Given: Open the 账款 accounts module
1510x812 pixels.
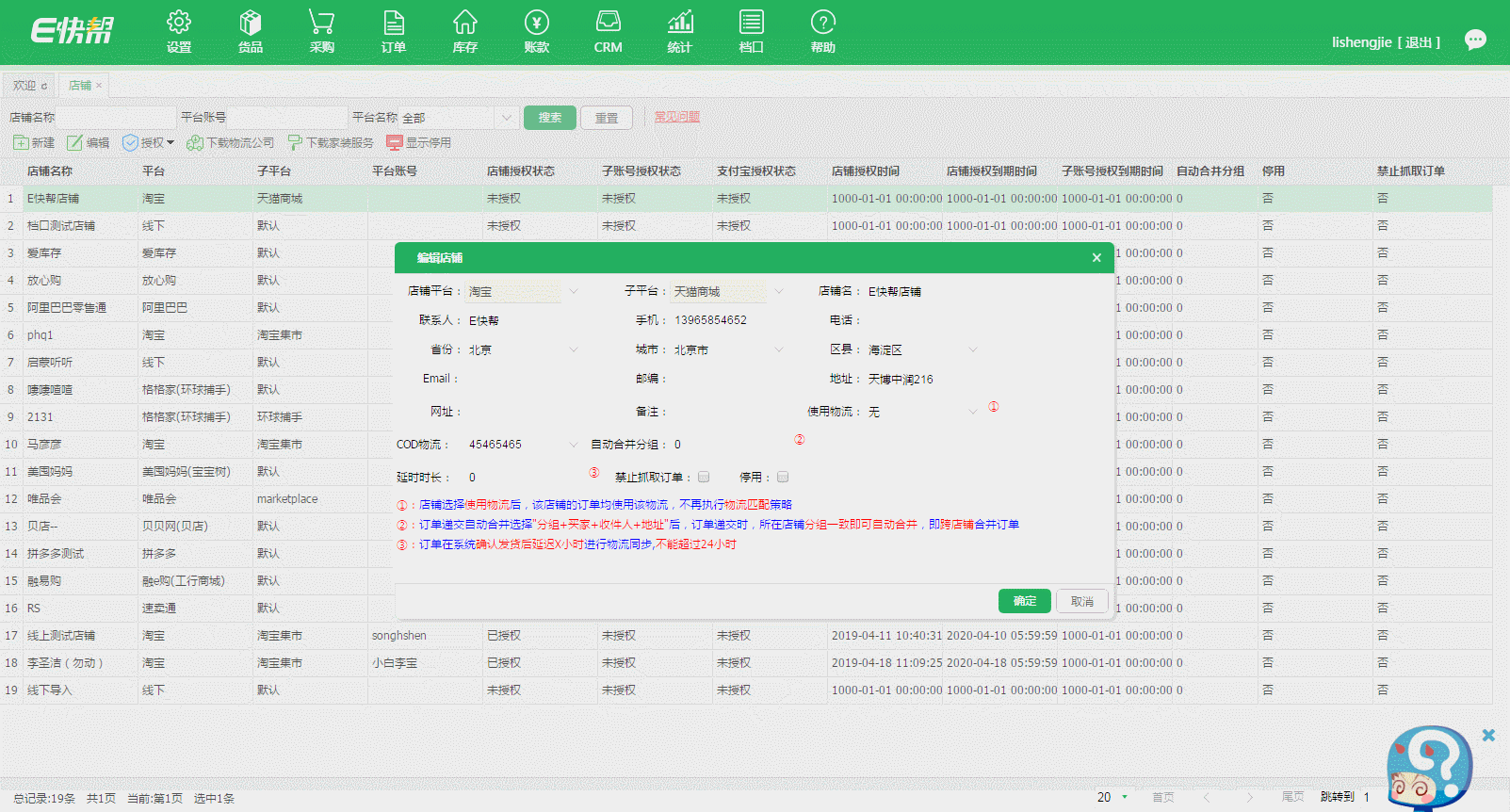Looking at the screenshot, I should (x=537, y=32).
